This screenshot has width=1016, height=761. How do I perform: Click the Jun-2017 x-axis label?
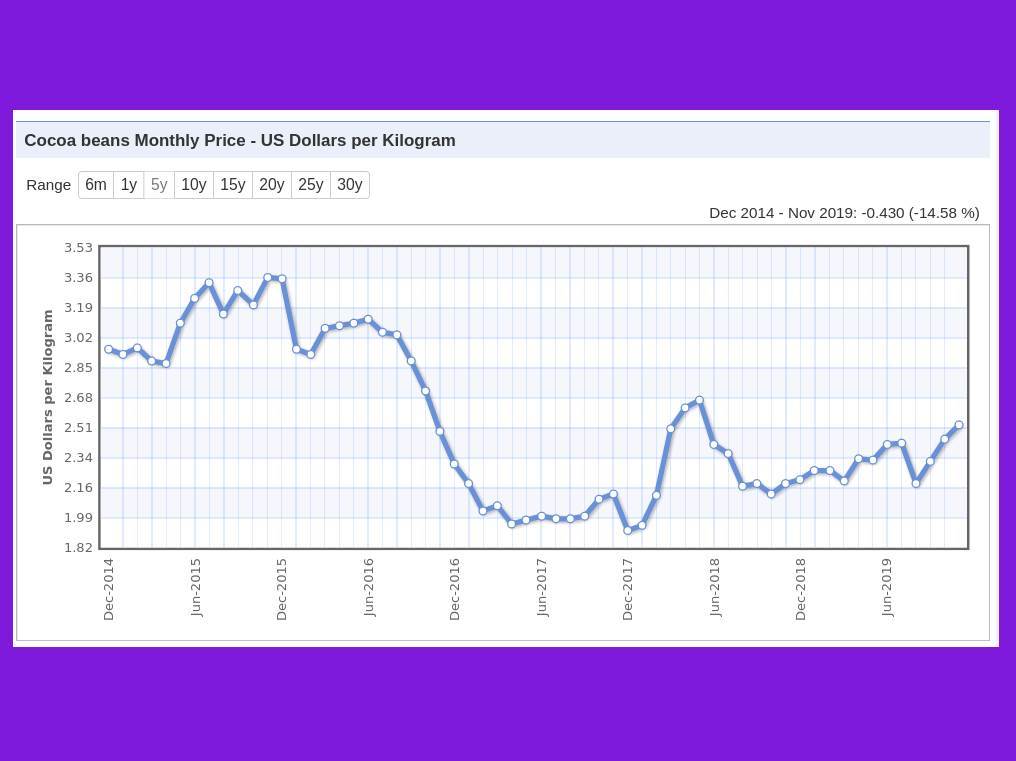click(x=542, y=588)
